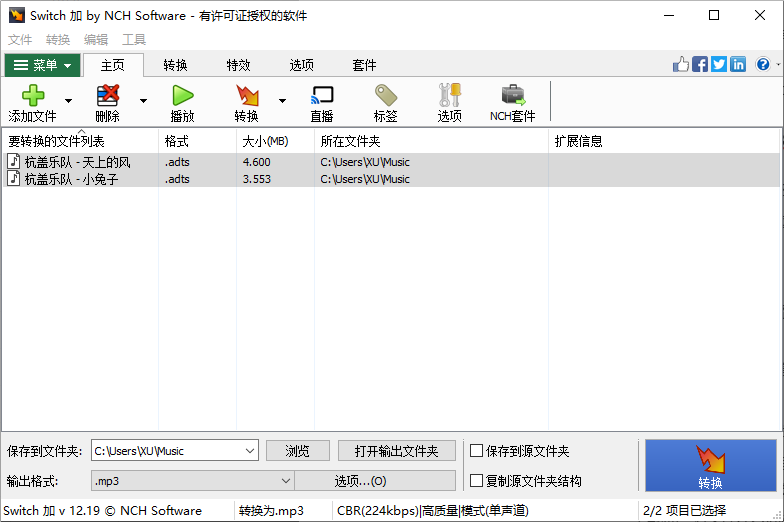Switch to the 特效 tab
The height and width of the screenshot is (522, 784).
[x=238, y=65]
